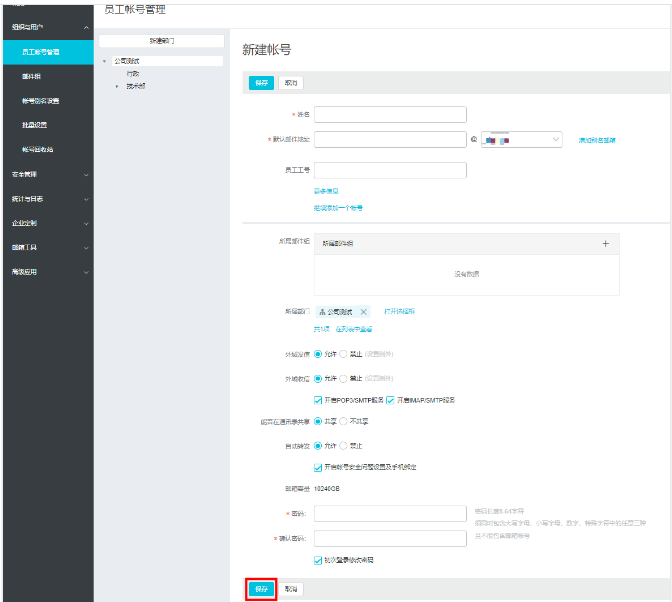Click the bottom 保存 button
Viewport: 672px width, 602px height.
pyautogui.click(x=261, y=589)
